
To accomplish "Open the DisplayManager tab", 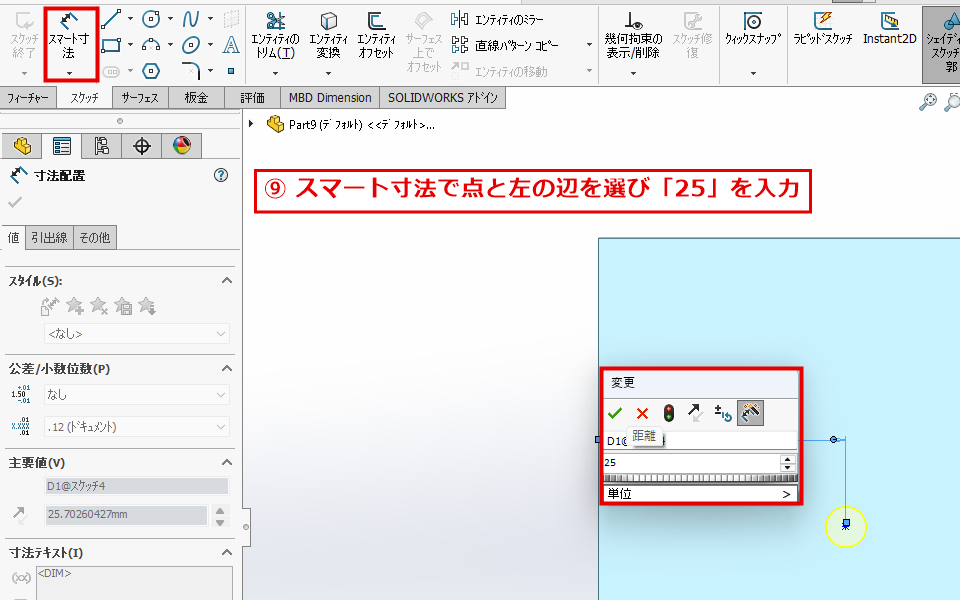I will click(182, 146).
